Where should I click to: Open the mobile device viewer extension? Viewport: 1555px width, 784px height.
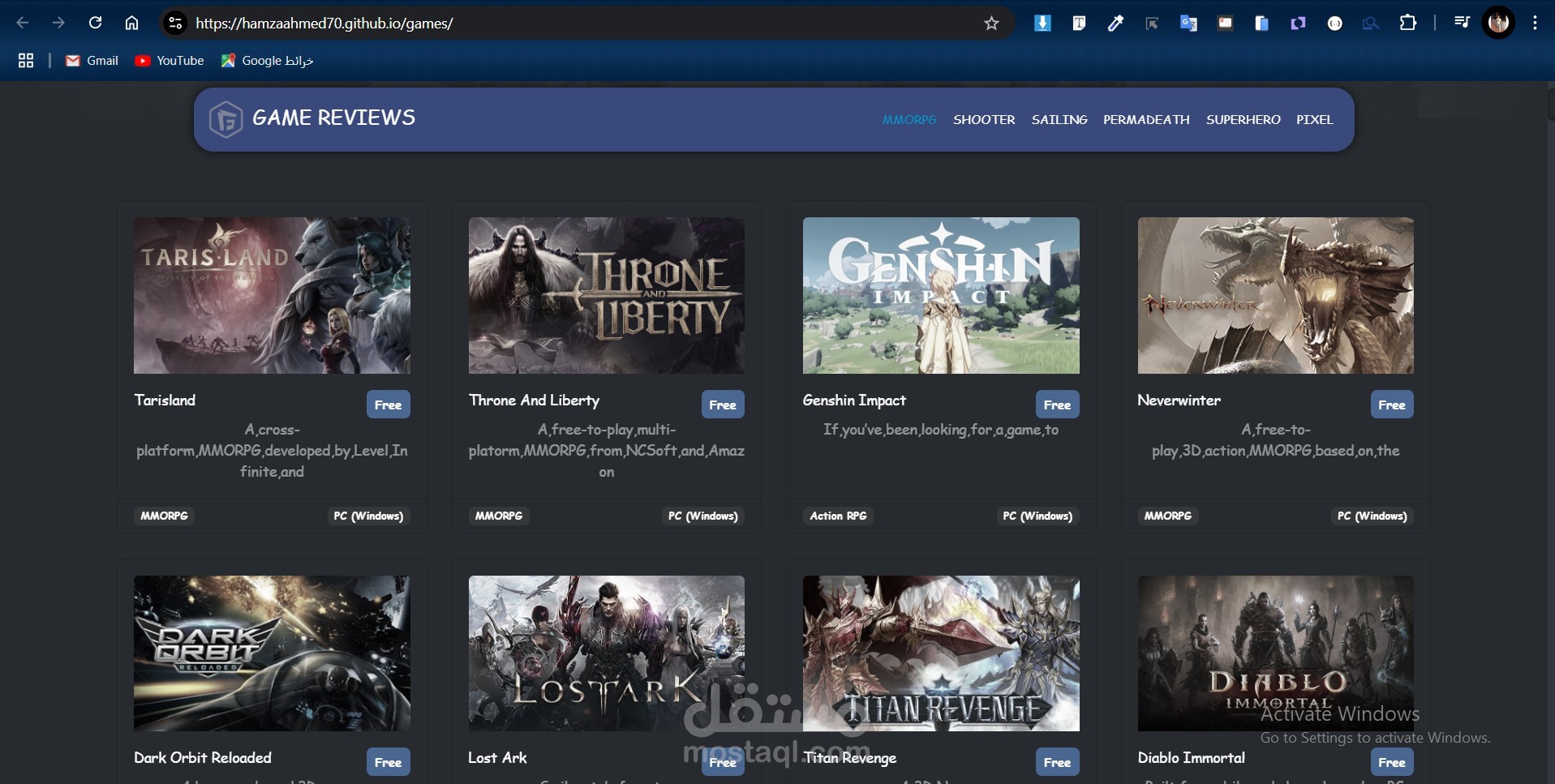pyautogui.click(x=1261, y=24)
